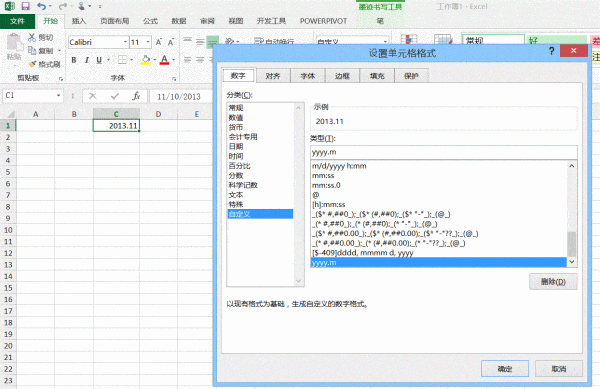The width and height of the screenshot is (600, 389).
Task: Open the copy options dropdown arrow
Action: point(59,50)
